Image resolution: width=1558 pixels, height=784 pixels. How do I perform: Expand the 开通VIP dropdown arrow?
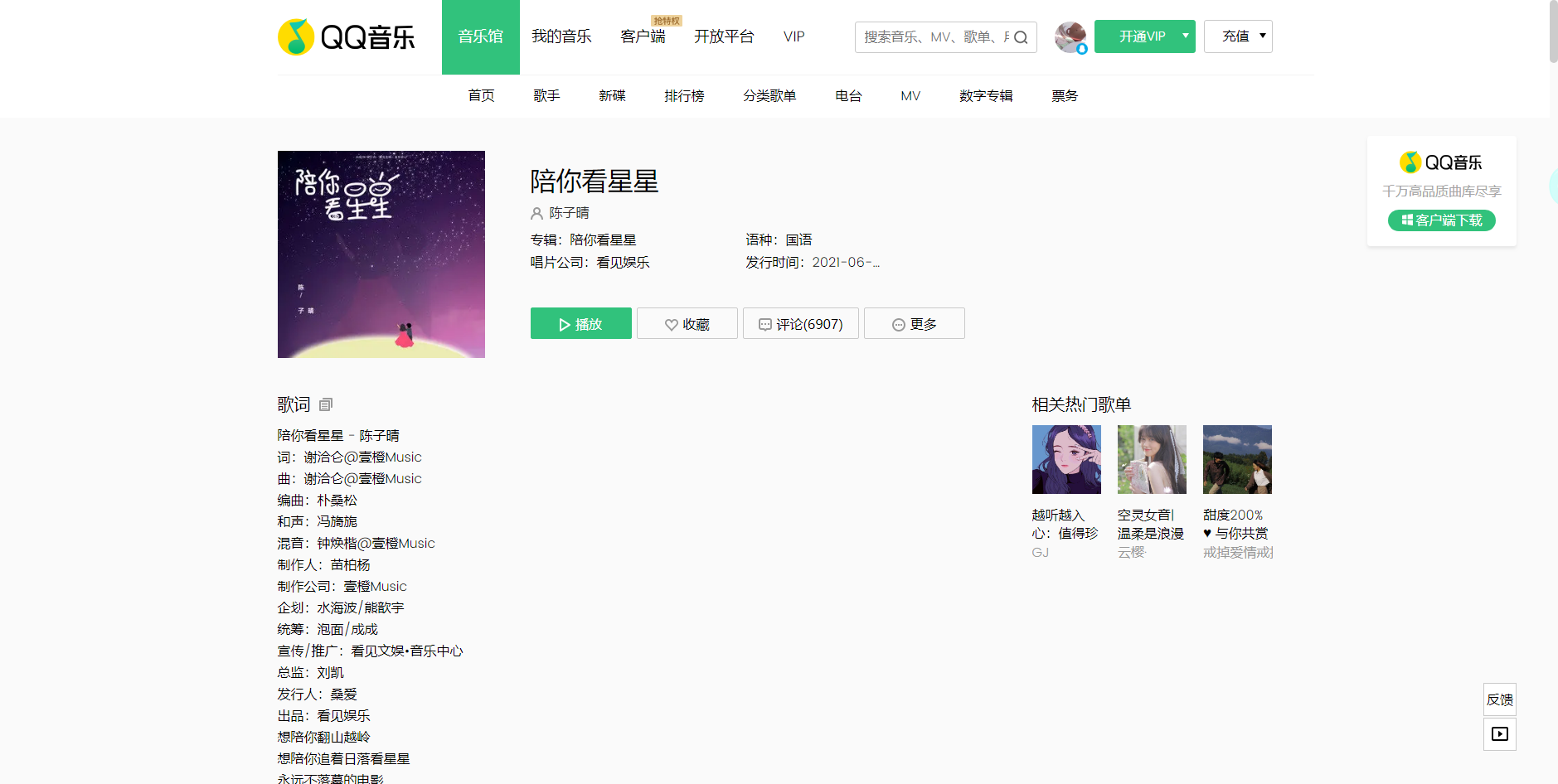[1185, 36]
